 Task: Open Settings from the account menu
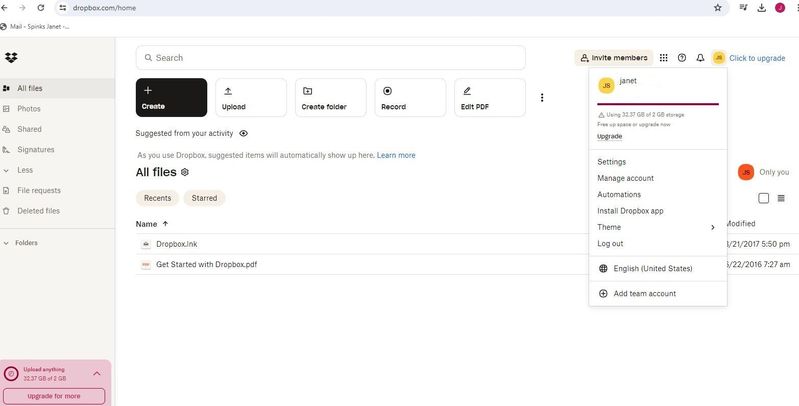[611, 162]
